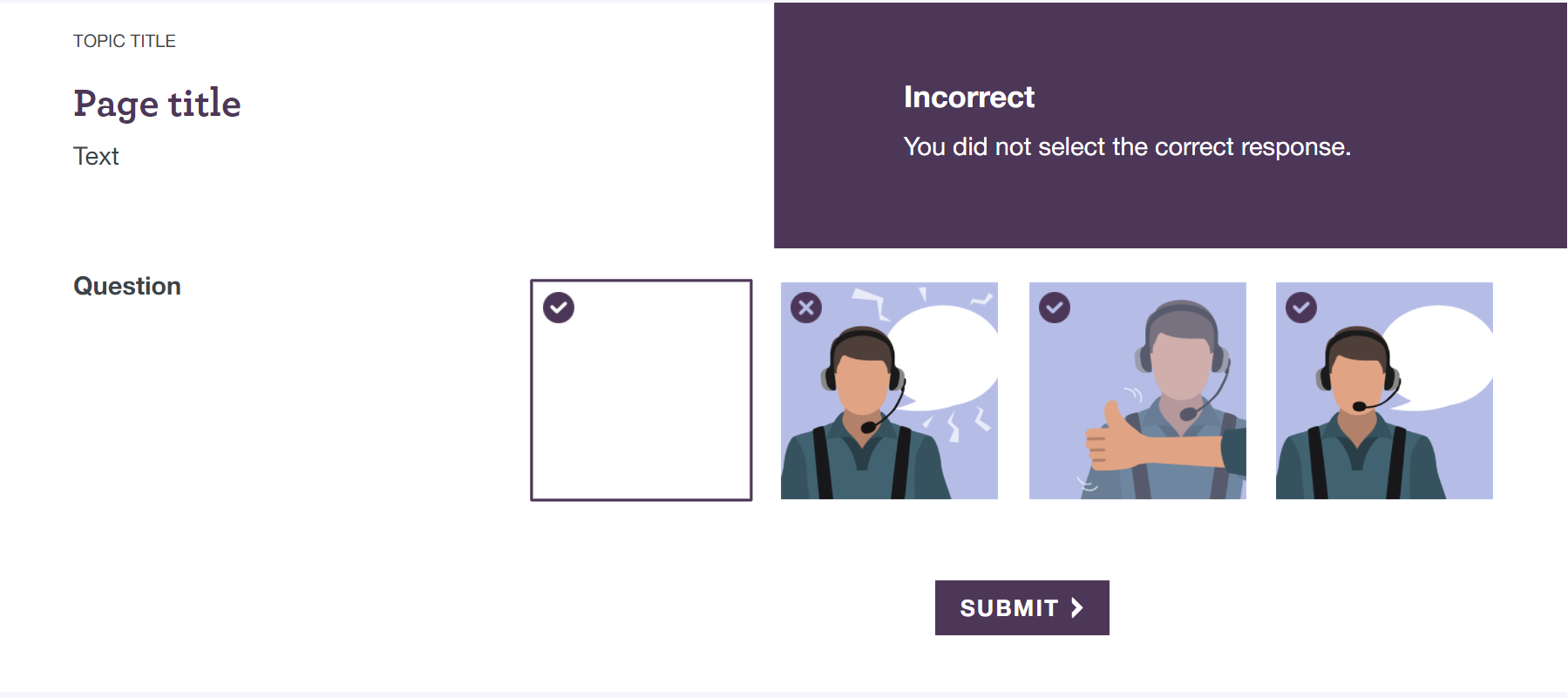Click the checkmark icon on the blank option
1568x698 pixels.
[x=559, y=308]
